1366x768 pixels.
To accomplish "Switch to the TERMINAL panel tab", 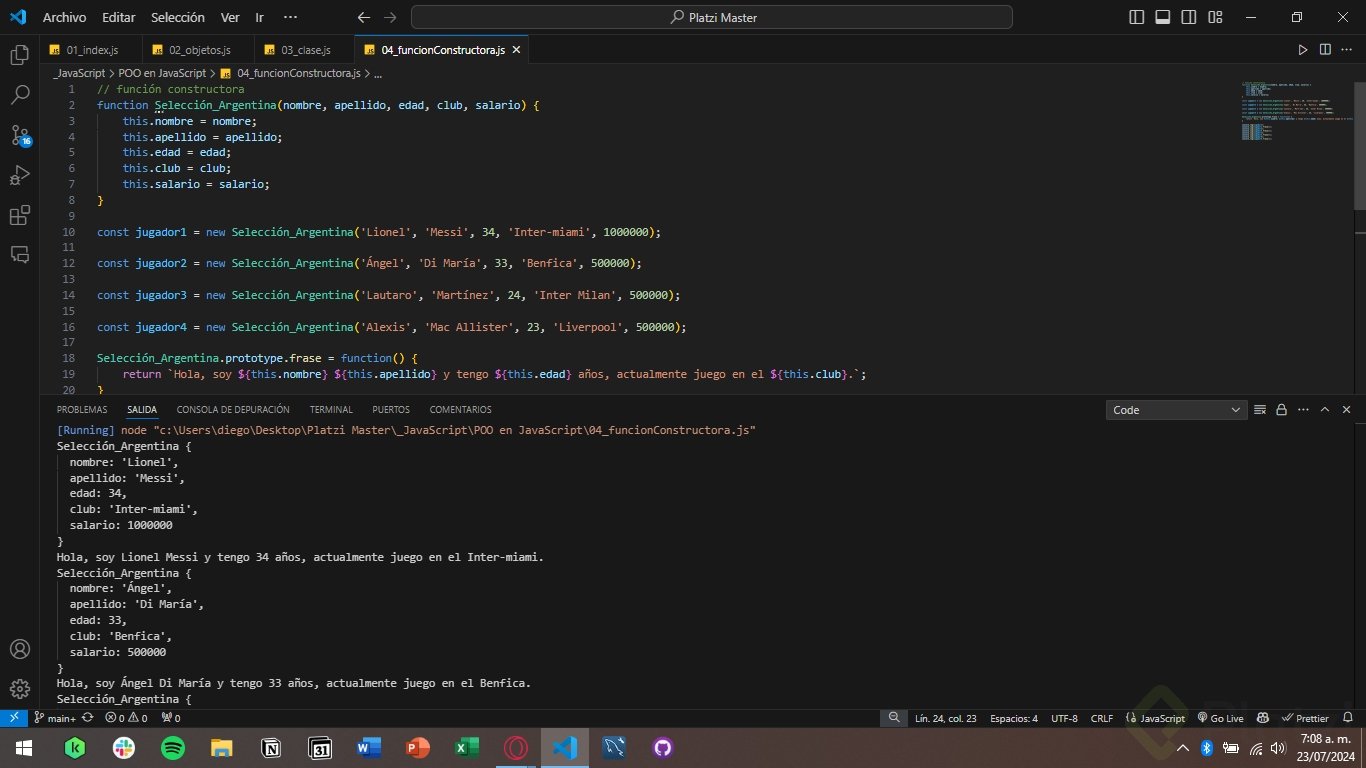I will (x=331, y=410).
